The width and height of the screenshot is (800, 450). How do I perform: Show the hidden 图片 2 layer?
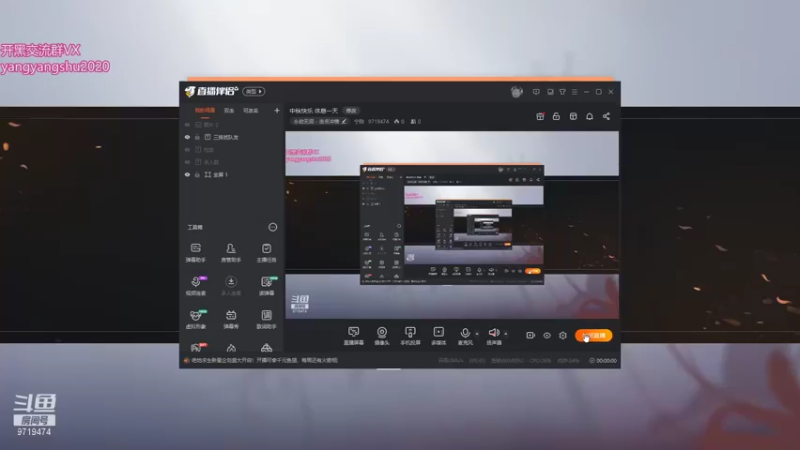[x=187, y=125]
